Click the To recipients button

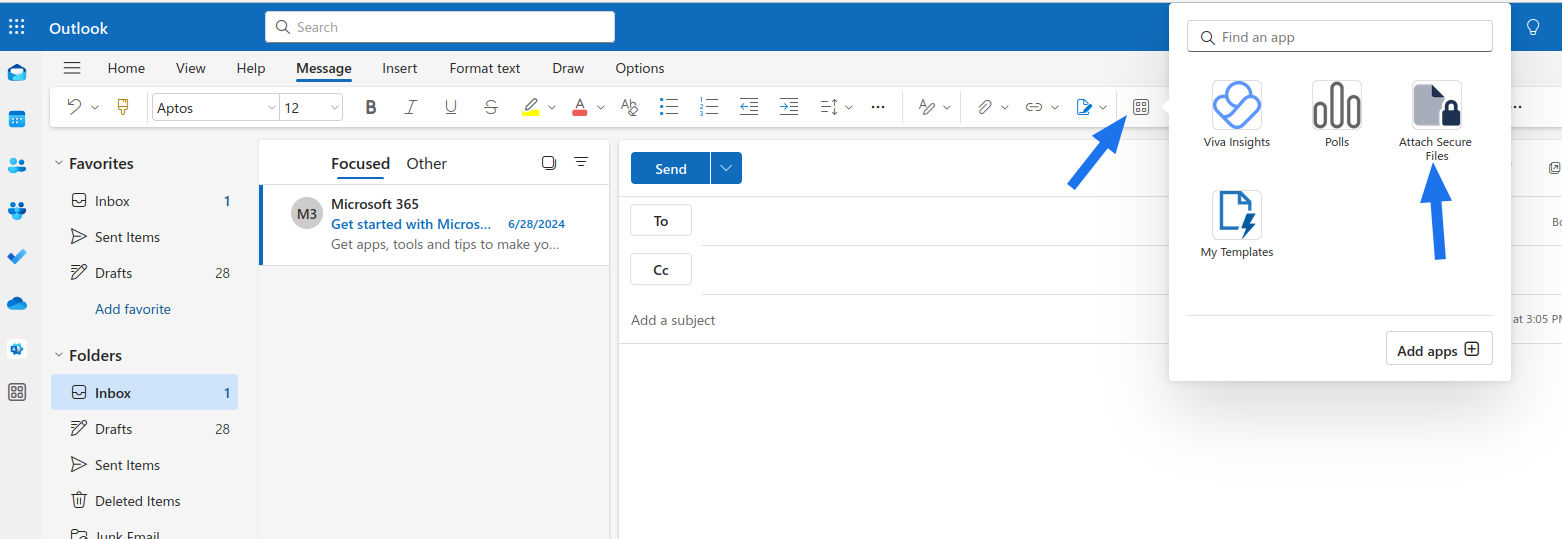point(661,220)
